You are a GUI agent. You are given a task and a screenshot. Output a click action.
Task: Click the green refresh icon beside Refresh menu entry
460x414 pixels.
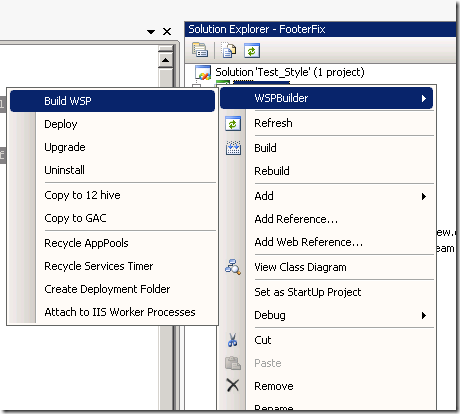coord(233,124)
